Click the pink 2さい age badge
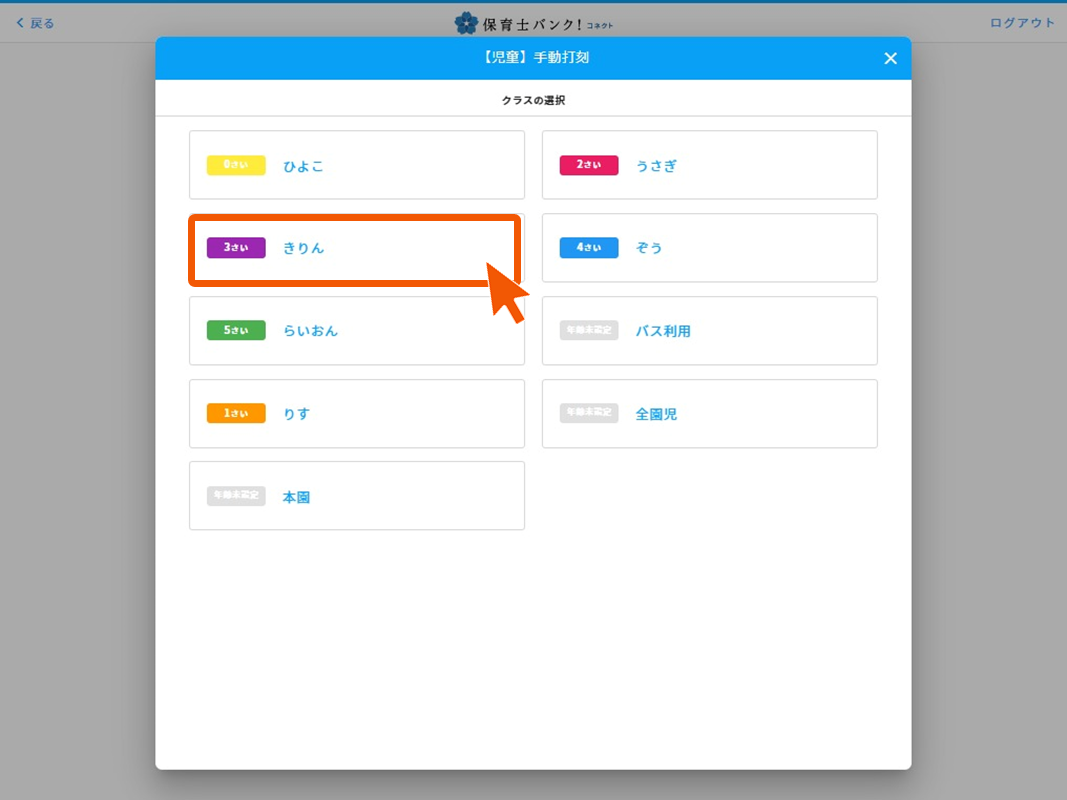 pos(589,165)
